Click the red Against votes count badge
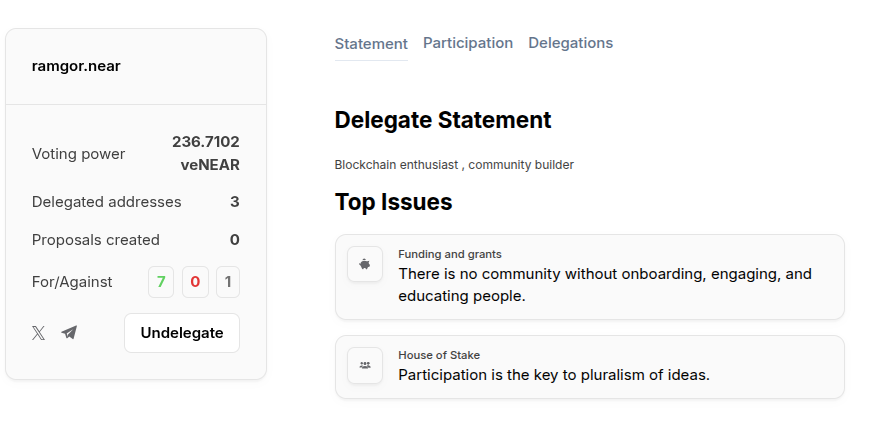 pyautogui.click(x=195, y=282)
